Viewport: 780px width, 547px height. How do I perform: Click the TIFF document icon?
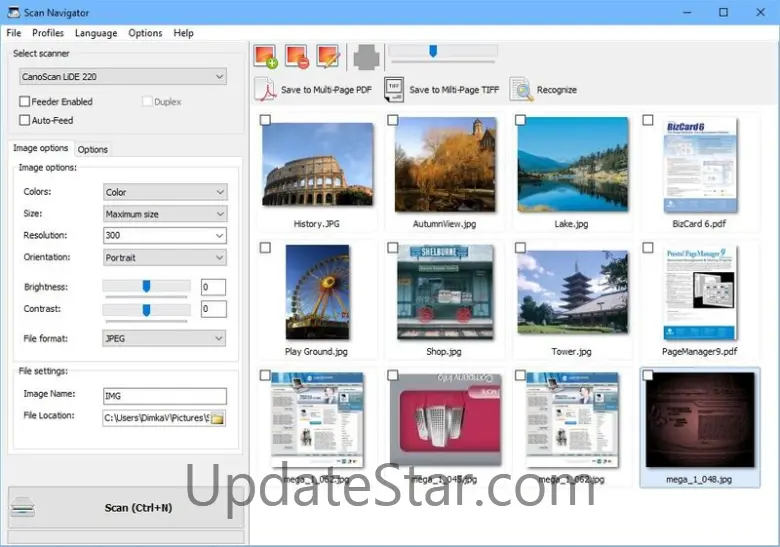(393, 90)
